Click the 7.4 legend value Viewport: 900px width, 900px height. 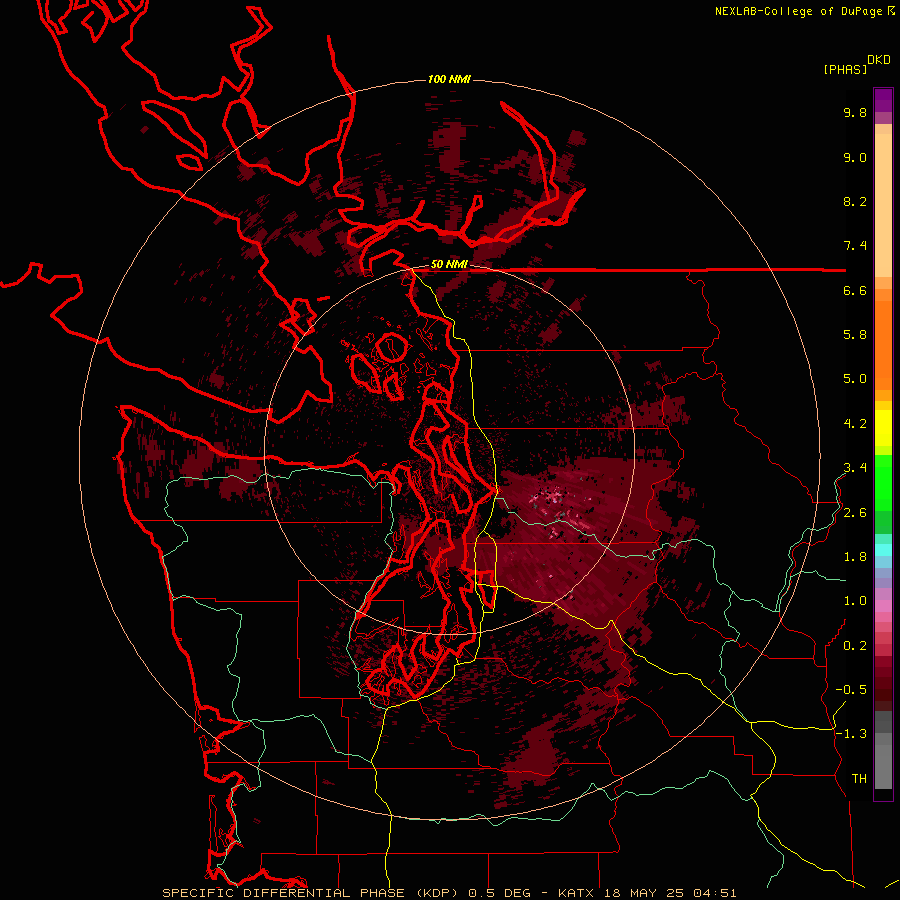point(855,246)
